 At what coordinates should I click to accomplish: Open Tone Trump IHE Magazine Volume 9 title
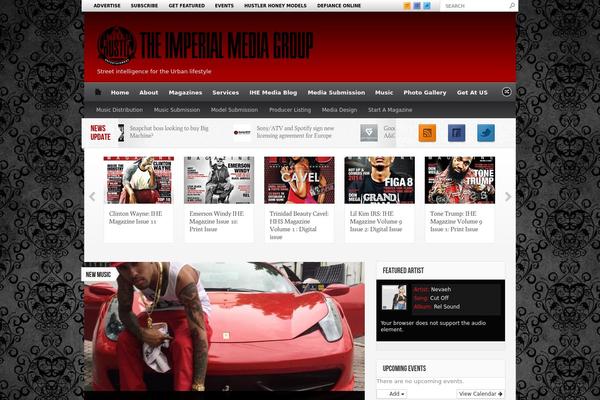(x=456, y=221)
